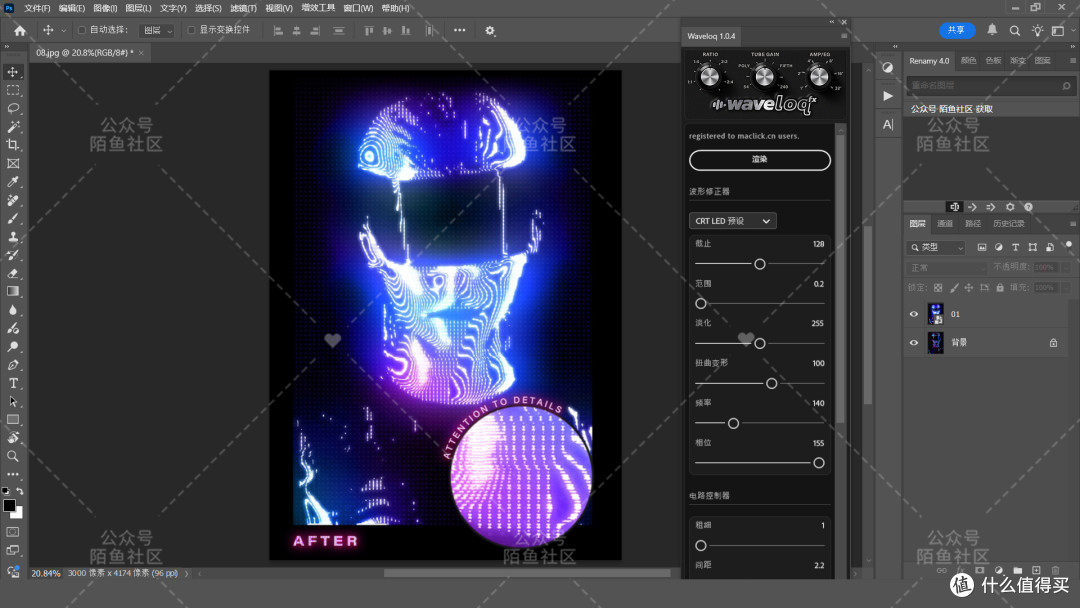Expand the 类型 layer filter dropdown

(x=937, y=247)
